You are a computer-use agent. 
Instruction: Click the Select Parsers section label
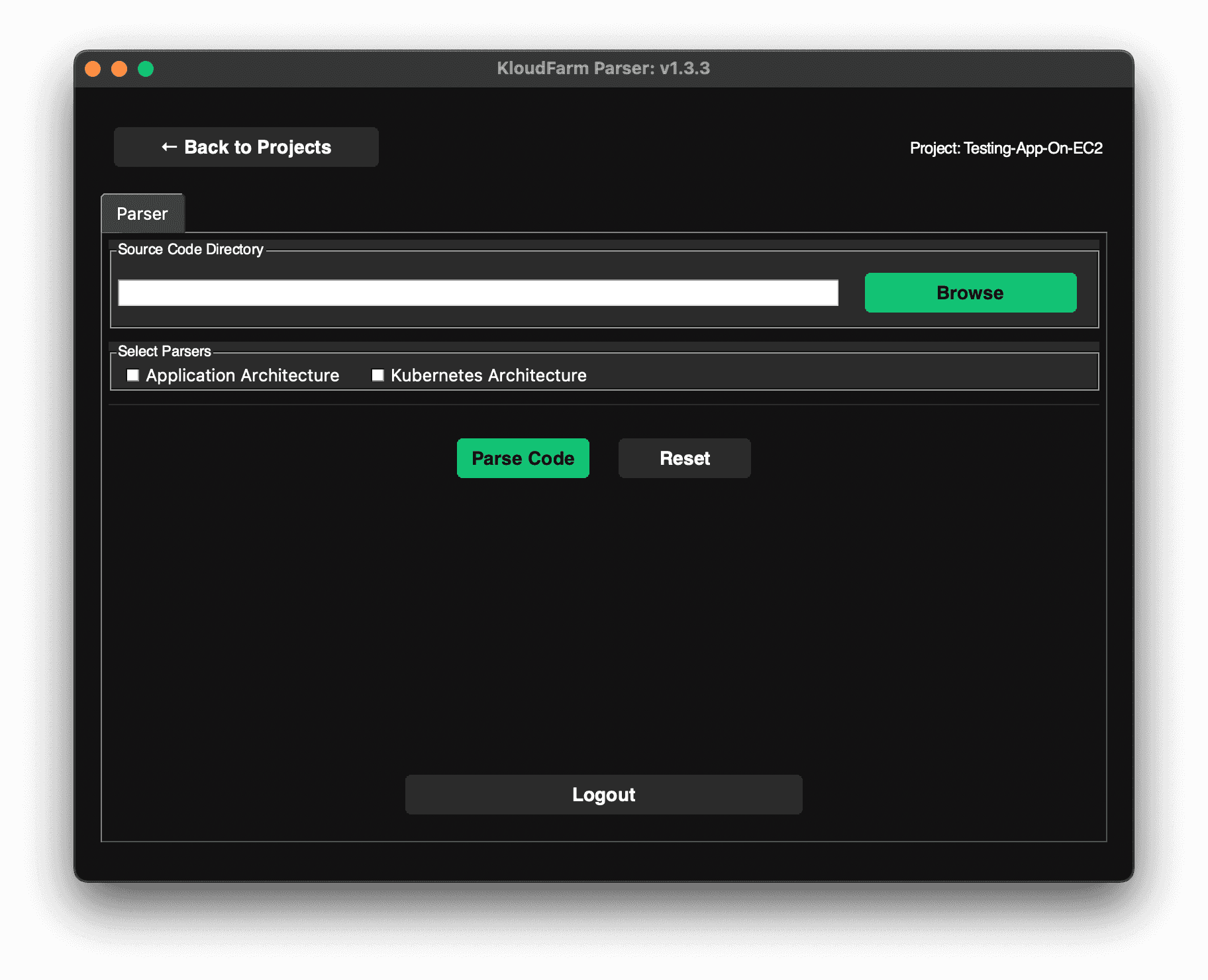click(164, 351)
